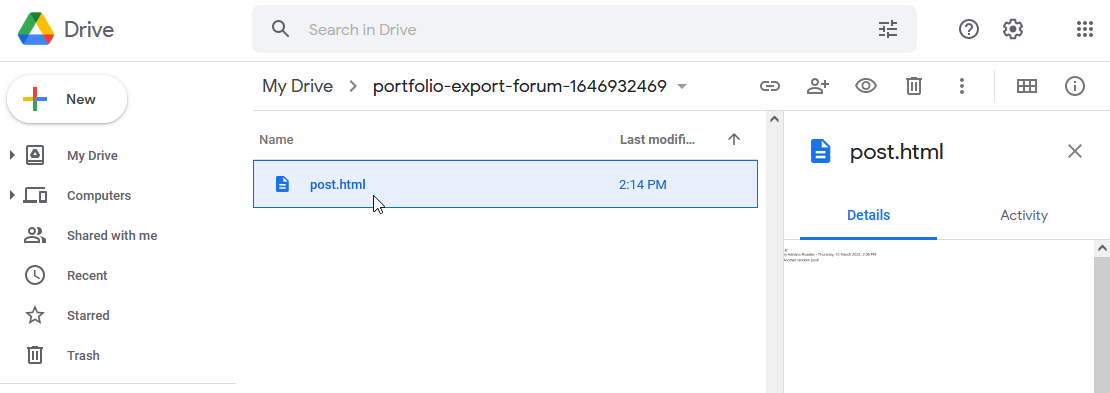Click the Remove trash can toolbar icon

pos(914,86)
